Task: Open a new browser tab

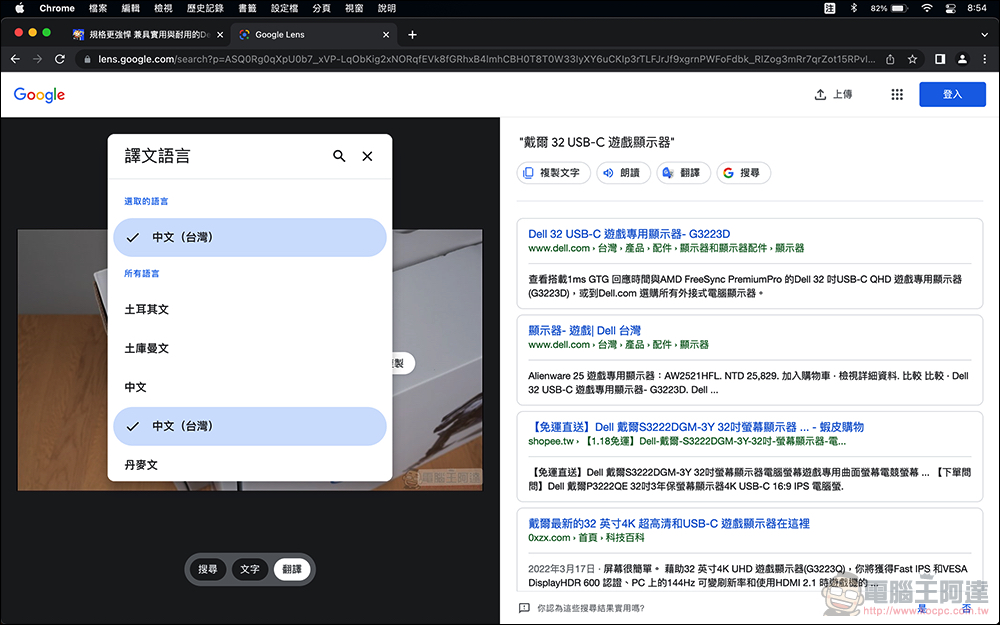Action: click(x=412, y=34)
